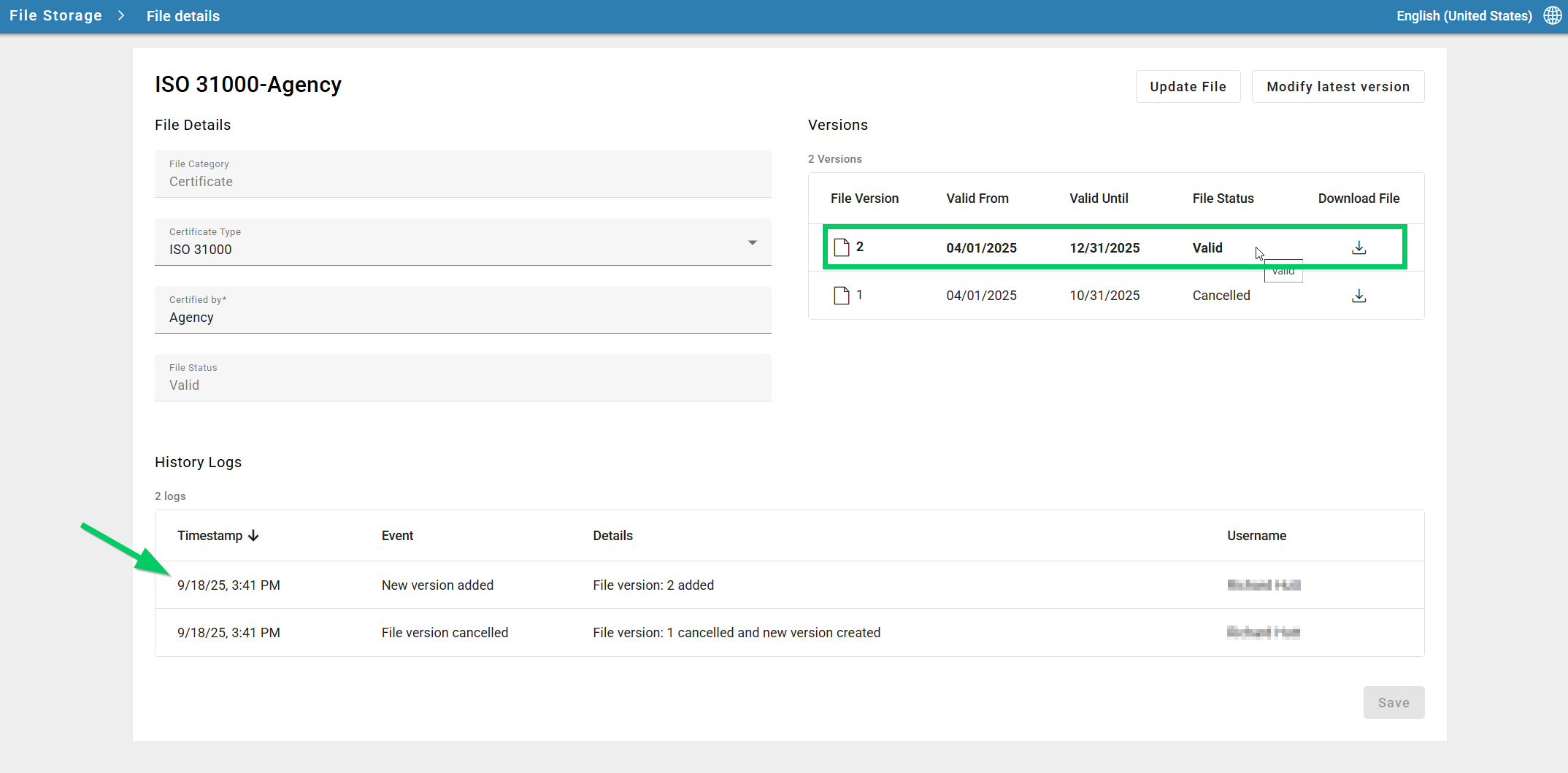
Task: Open English (United States) language menu
Action: click(1464, 16)
